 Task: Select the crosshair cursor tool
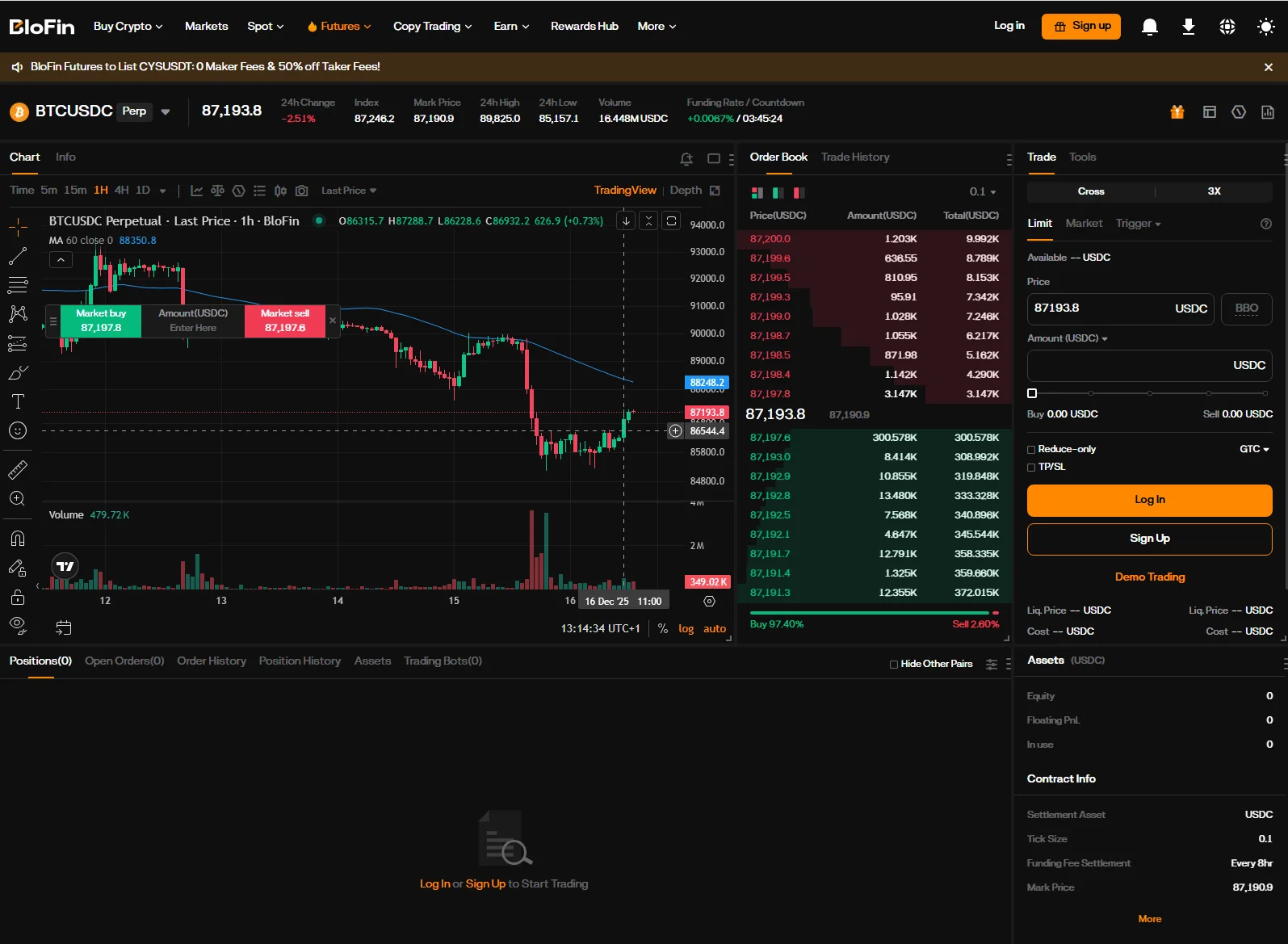[x=18, y=227]
